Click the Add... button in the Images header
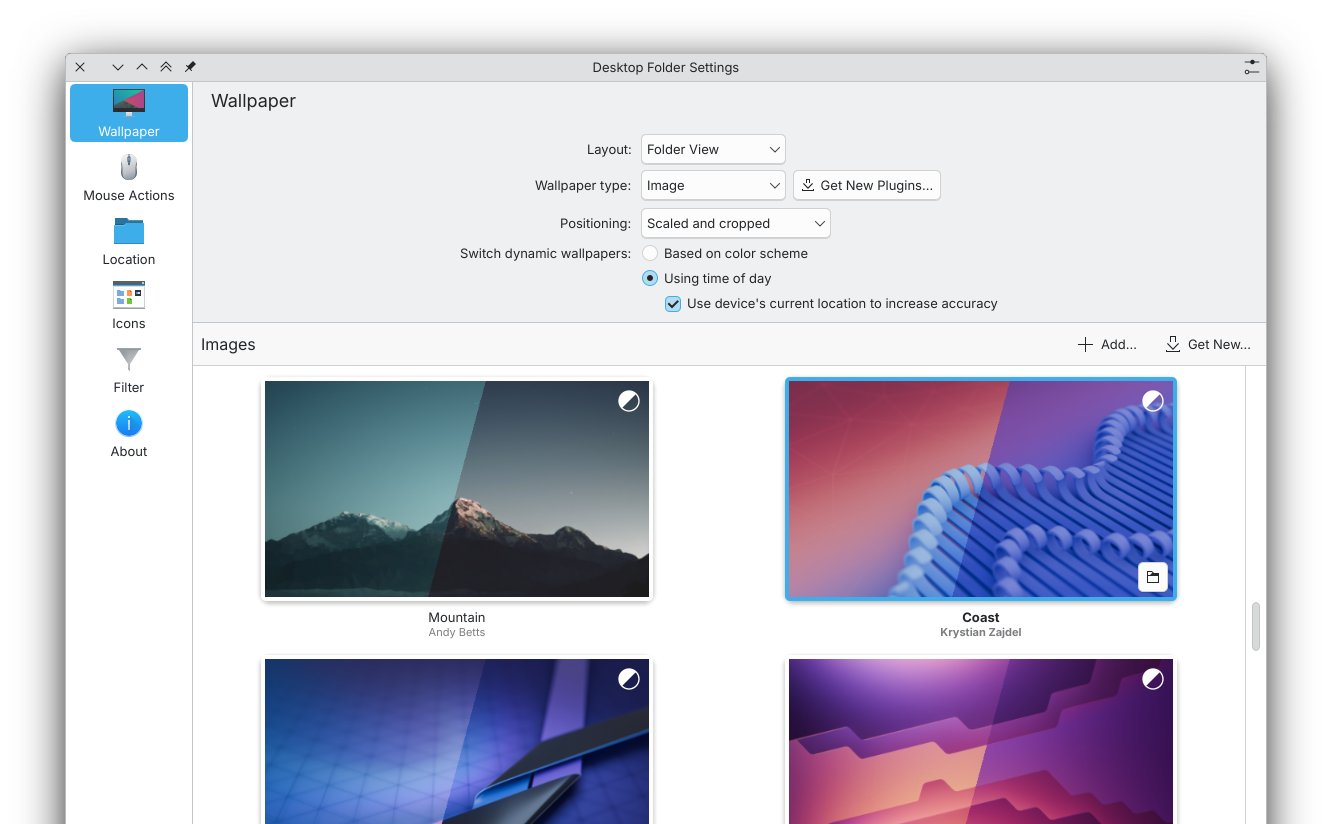Screen dimensions: 1332x824 point(1106,345)
